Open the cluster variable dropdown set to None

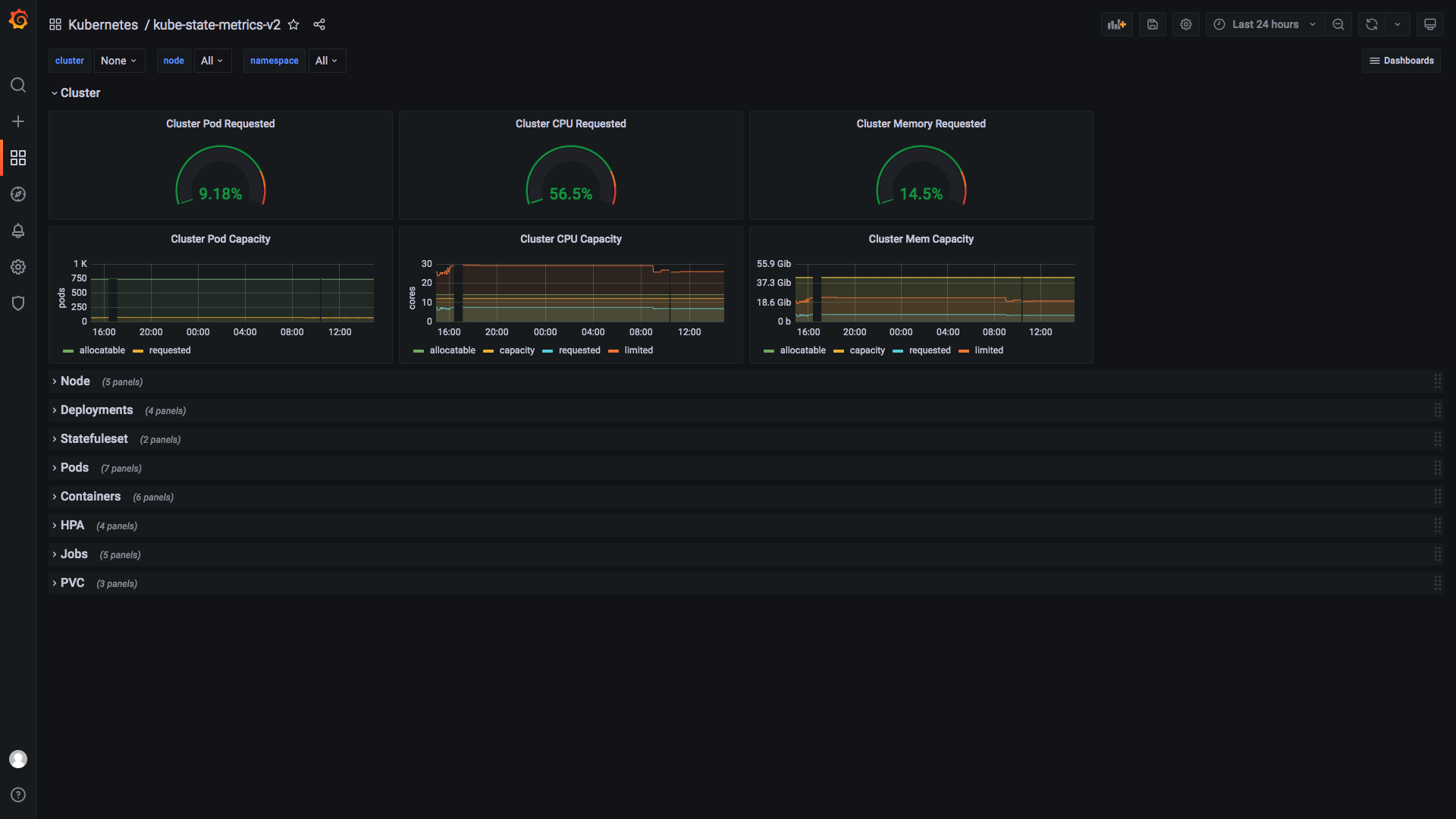coord(119,61)
